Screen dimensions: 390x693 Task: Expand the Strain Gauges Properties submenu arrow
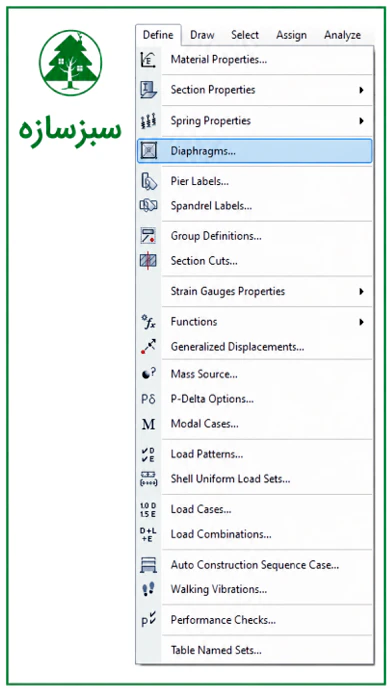pos(361,291)
